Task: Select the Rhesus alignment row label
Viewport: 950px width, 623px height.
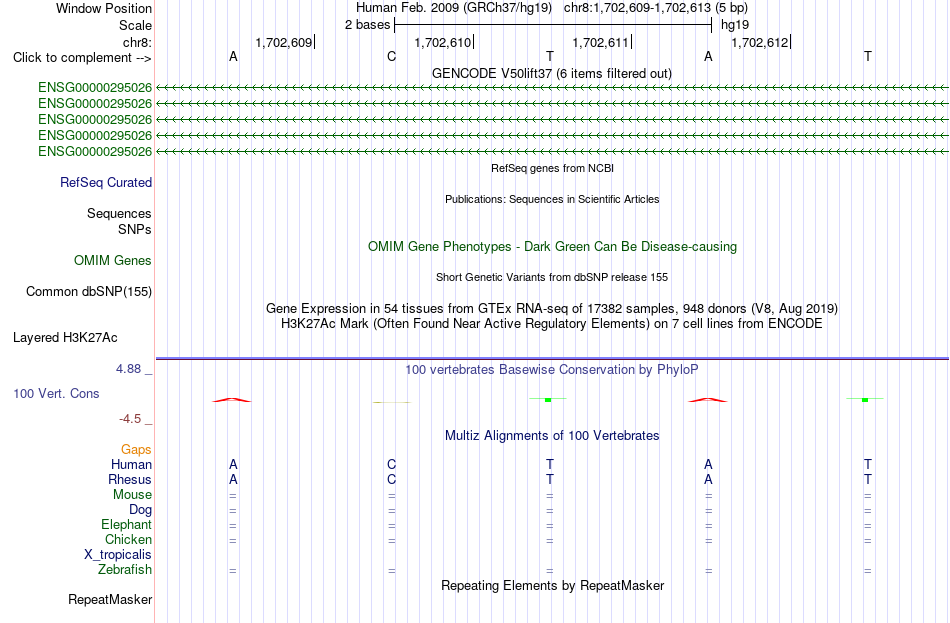Action: click(x=130, y=479)
